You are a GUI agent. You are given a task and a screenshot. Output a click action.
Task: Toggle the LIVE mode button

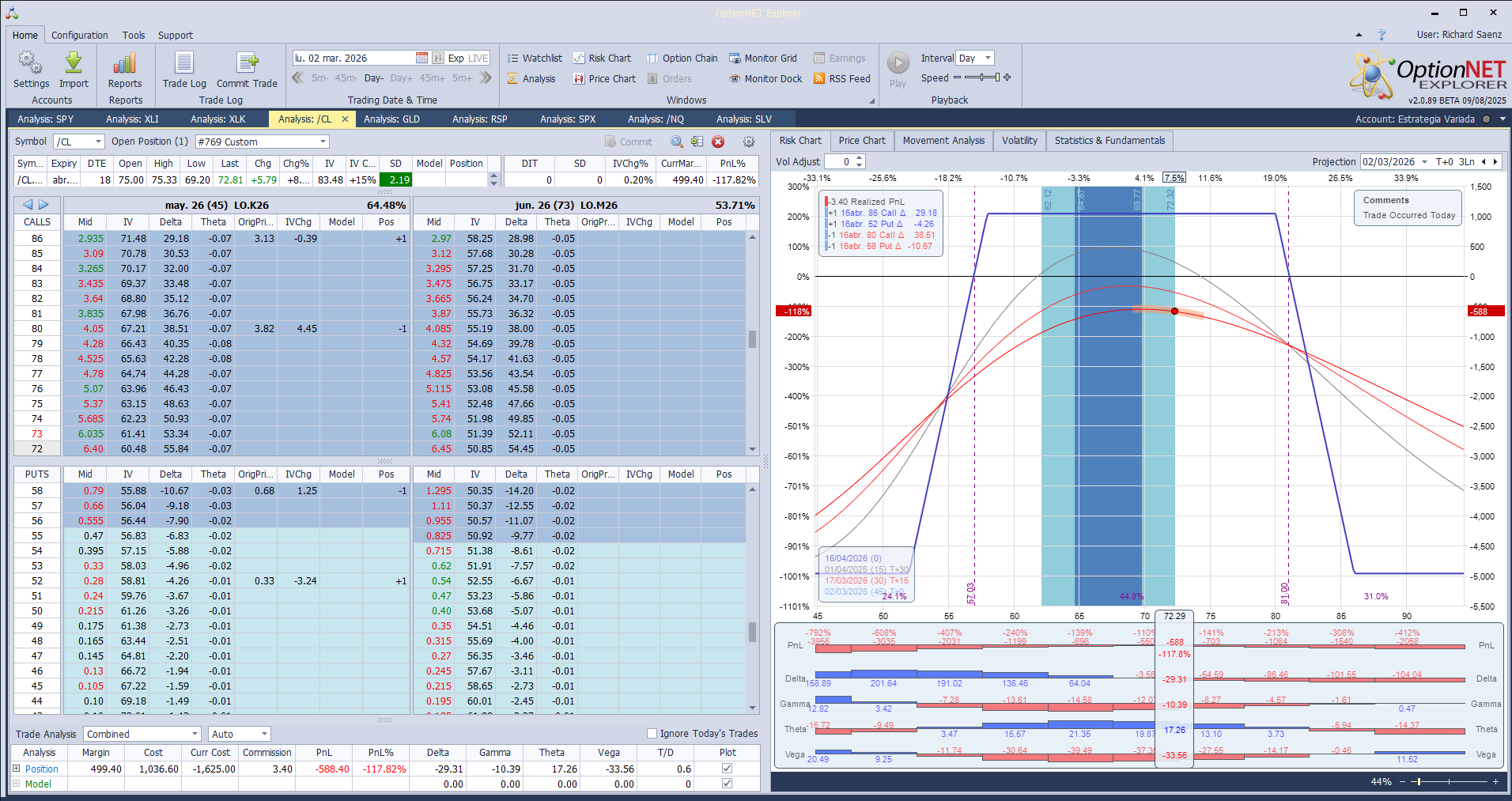(478, 58)
